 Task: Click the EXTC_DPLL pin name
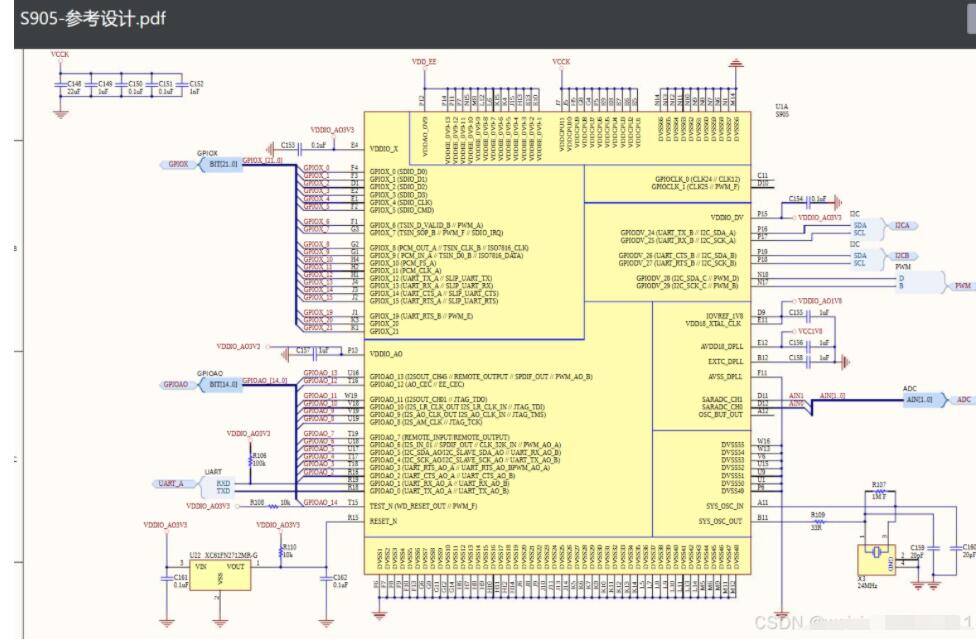click(725, 362)
